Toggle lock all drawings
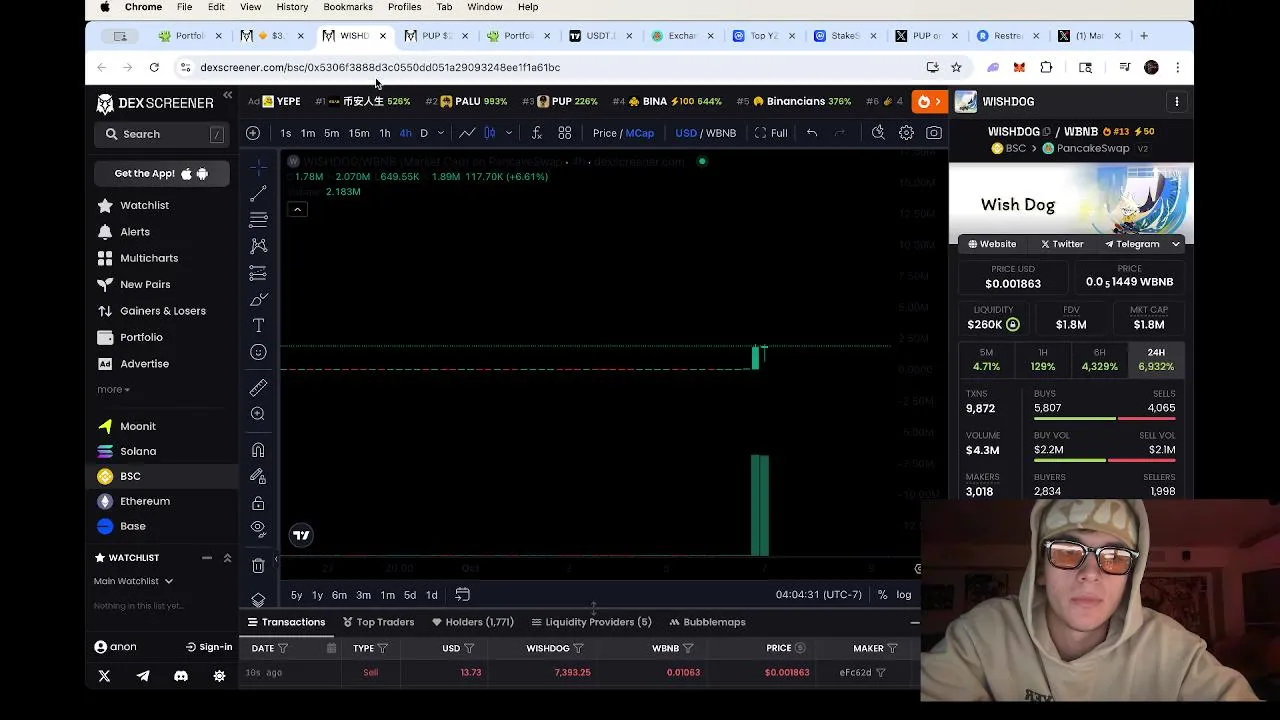Screen dimensions: 1280x720 point(258,503)
